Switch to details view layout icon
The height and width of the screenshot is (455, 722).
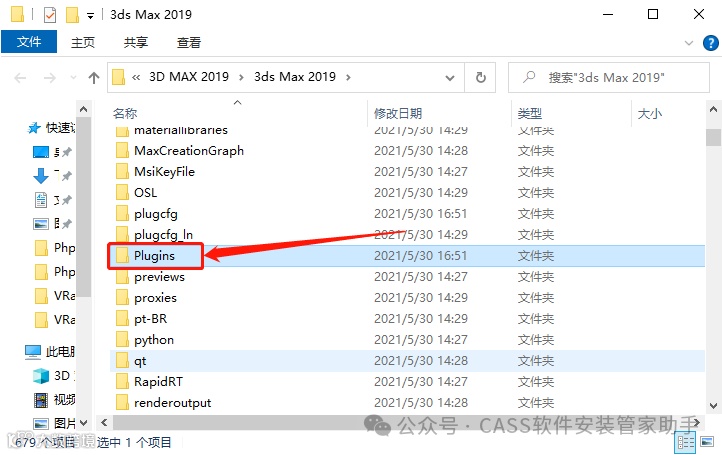tap(685, 443)
